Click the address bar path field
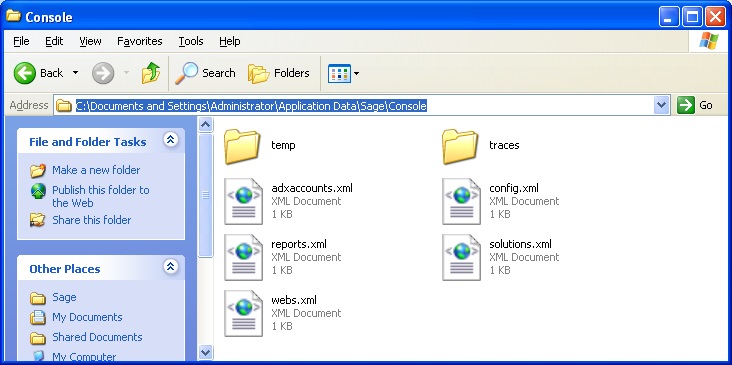This screenshot has height=365, width=732. [362, 105]
